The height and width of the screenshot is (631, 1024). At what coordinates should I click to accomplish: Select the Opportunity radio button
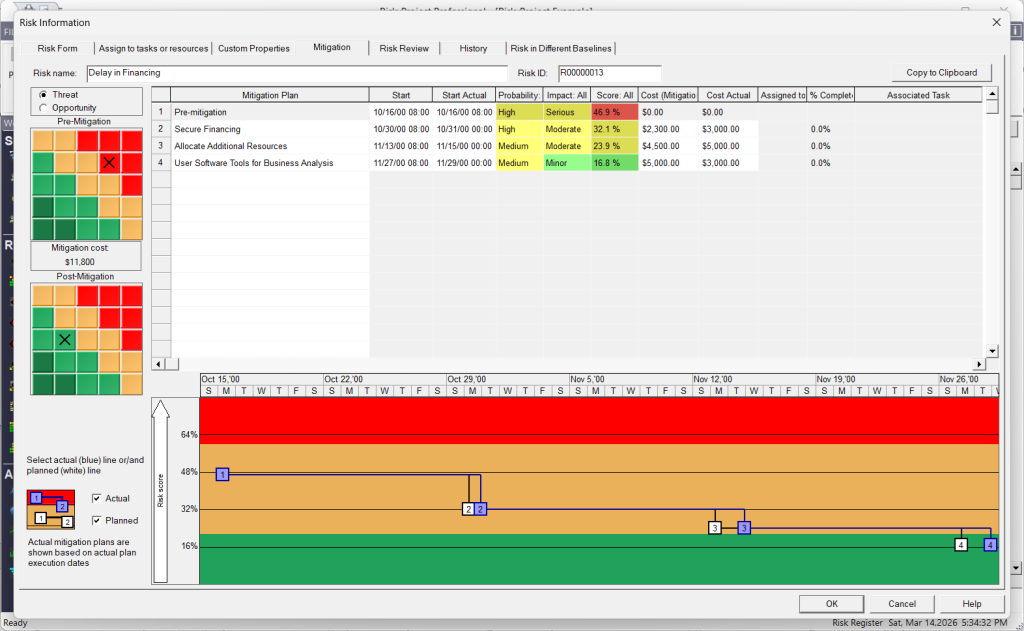tap(43, 108)
